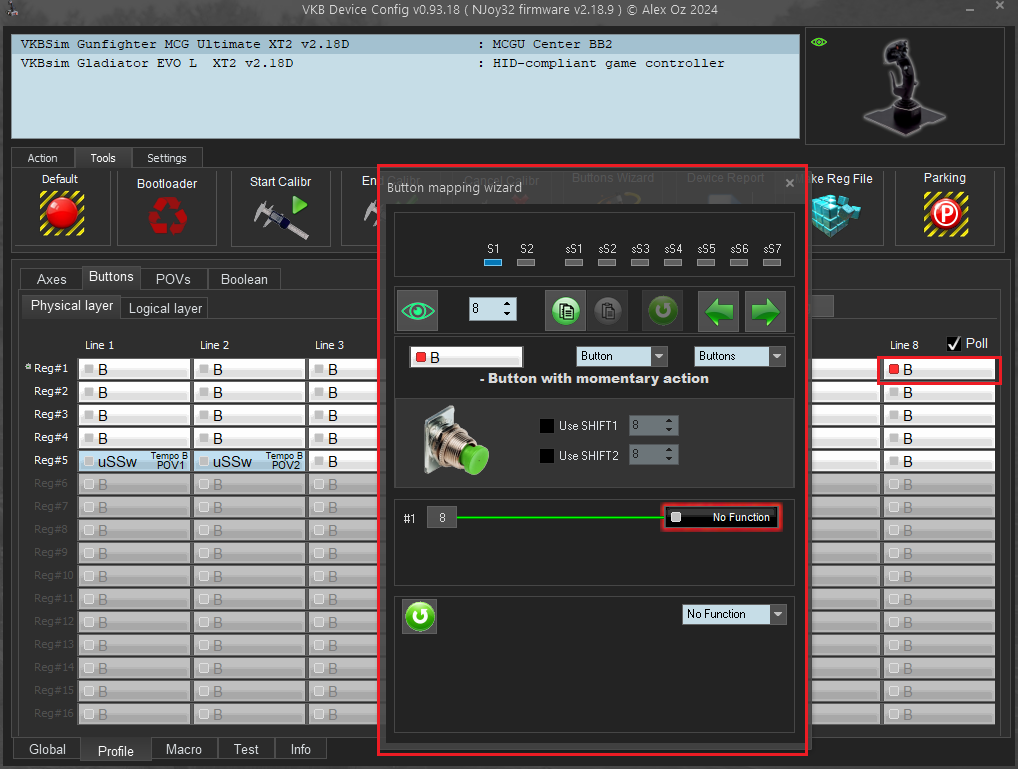This screenshot has height=769, width=1018.
Task: Enable the Use SHIFT2 checkbox
Action: tap(547, 456)
